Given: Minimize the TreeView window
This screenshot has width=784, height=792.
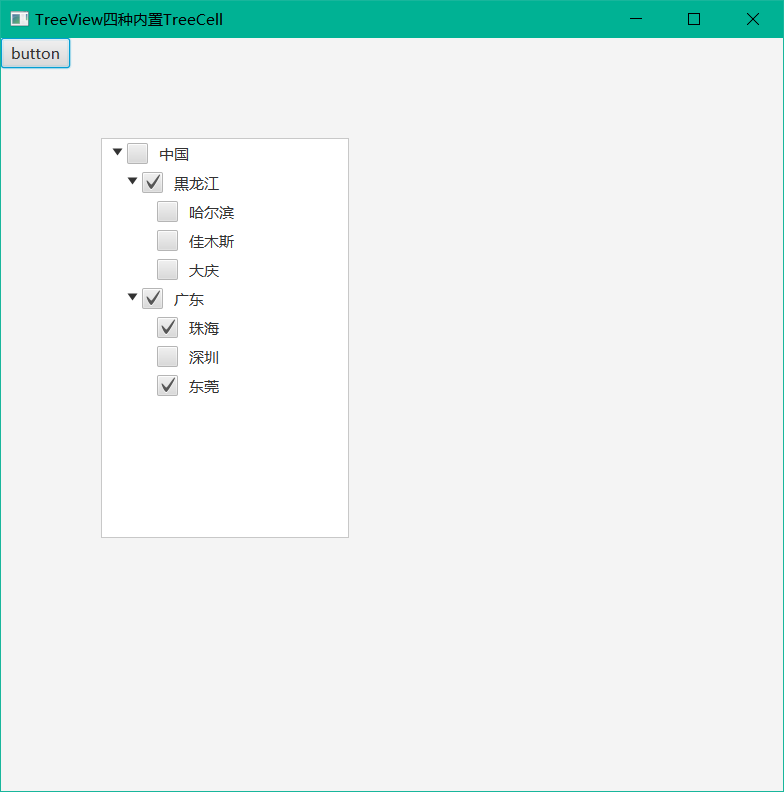Looking at the screenshot, I should [x=636, y=19].
